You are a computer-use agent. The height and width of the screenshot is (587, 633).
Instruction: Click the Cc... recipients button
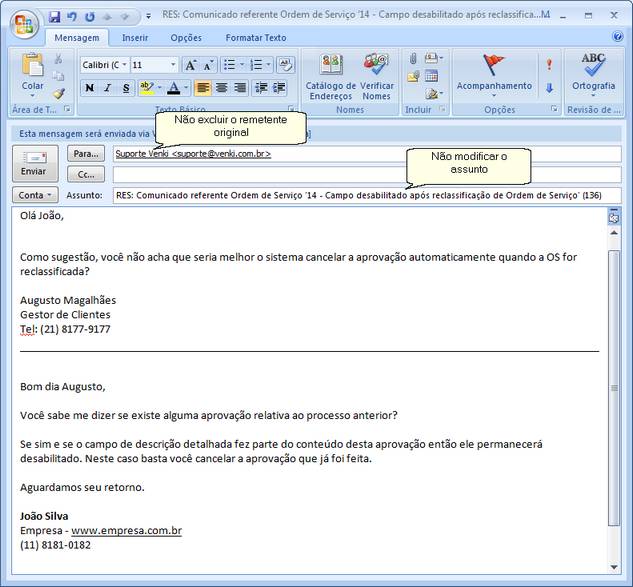click(86, 174)
